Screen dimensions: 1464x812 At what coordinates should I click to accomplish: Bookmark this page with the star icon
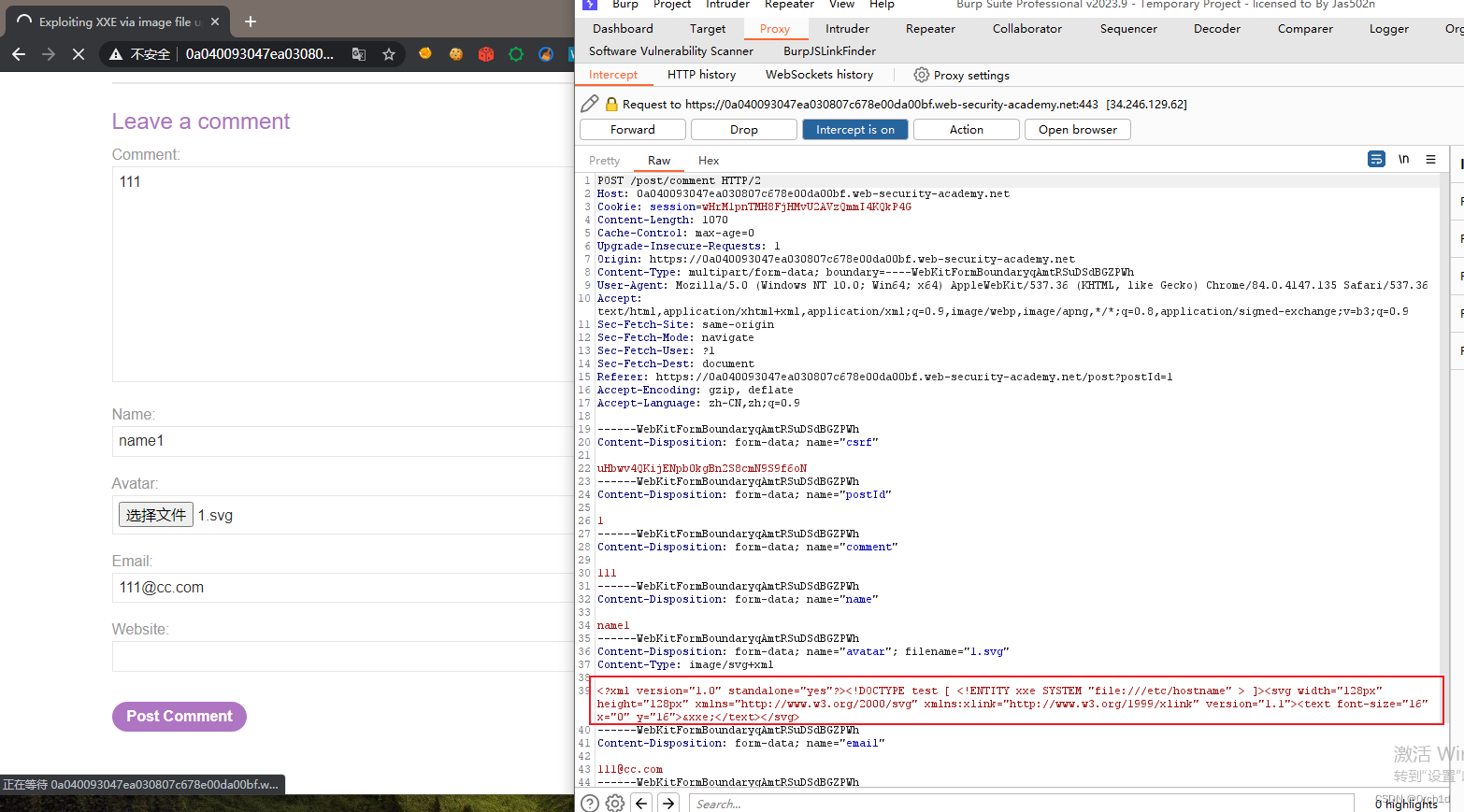pyautogui.click(x=389, y=54)
